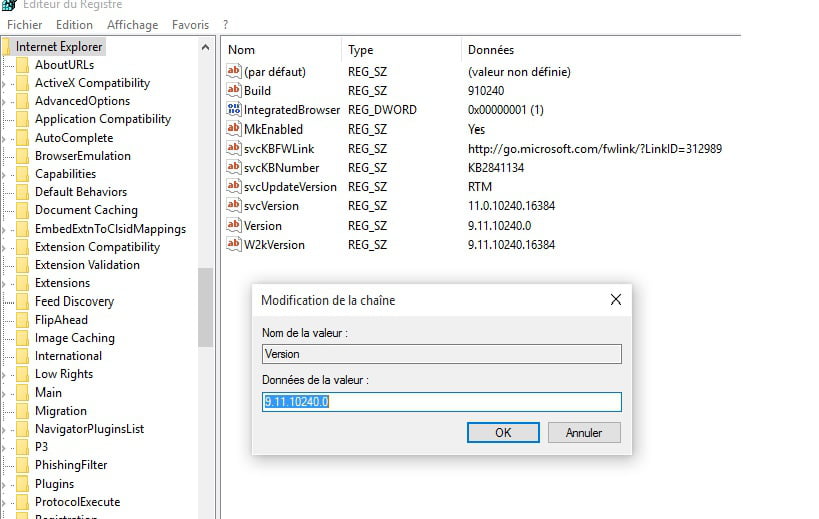Viewport: 819px width, 519px height.
Task: Click the string icon of W2kVersion
Action: tap(233, 244)
